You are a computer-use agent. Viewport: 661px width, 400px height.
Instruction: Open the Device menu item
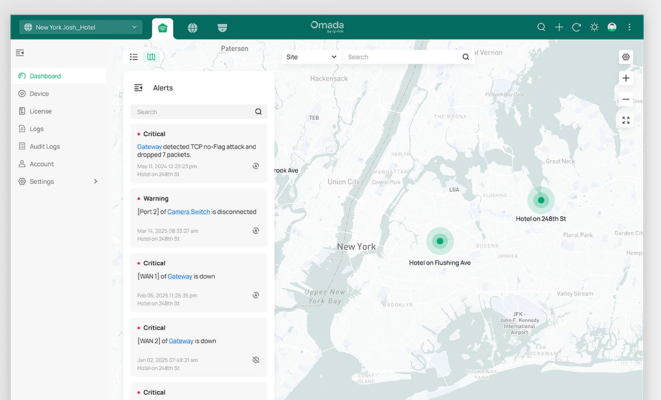tap(39, 94)
